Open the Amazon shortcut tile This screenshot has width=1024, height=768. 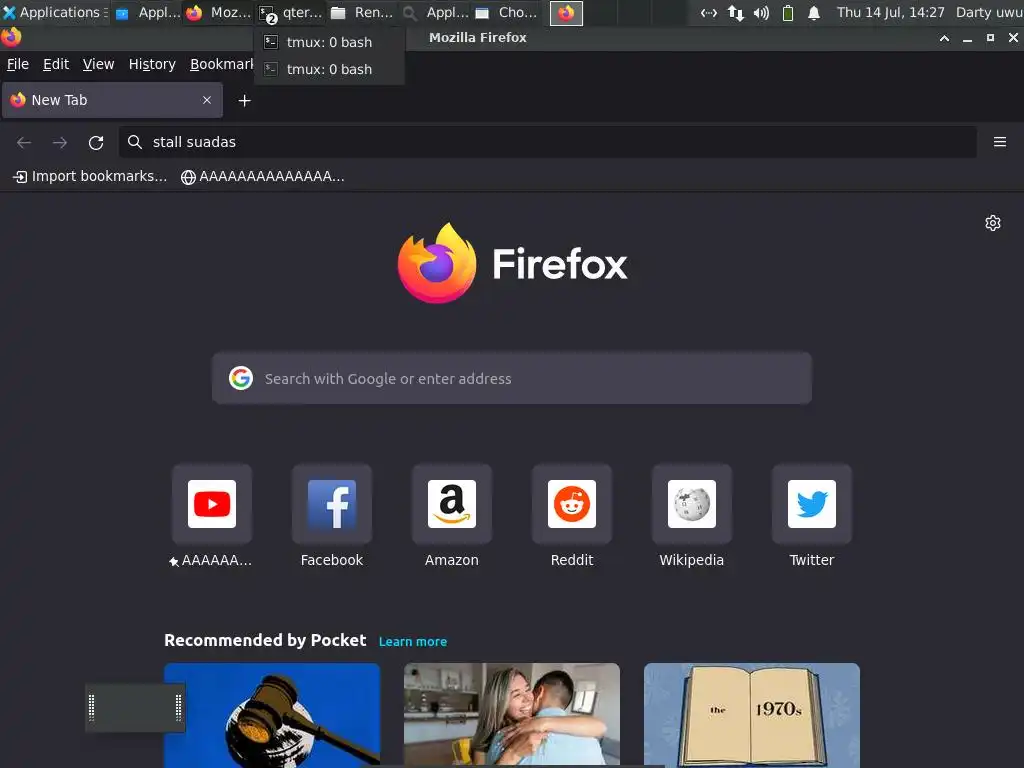point(452,504)
